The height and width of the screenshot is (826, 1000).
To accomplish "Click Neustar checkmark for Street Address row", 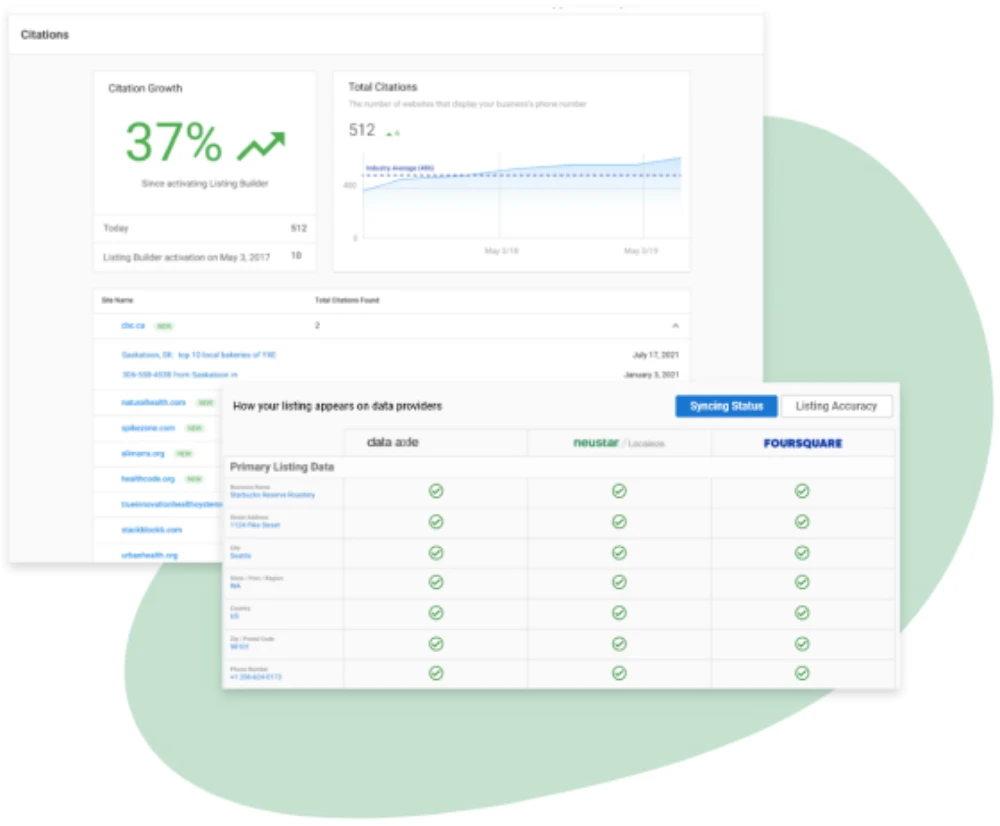I will (x=619, y=522).
